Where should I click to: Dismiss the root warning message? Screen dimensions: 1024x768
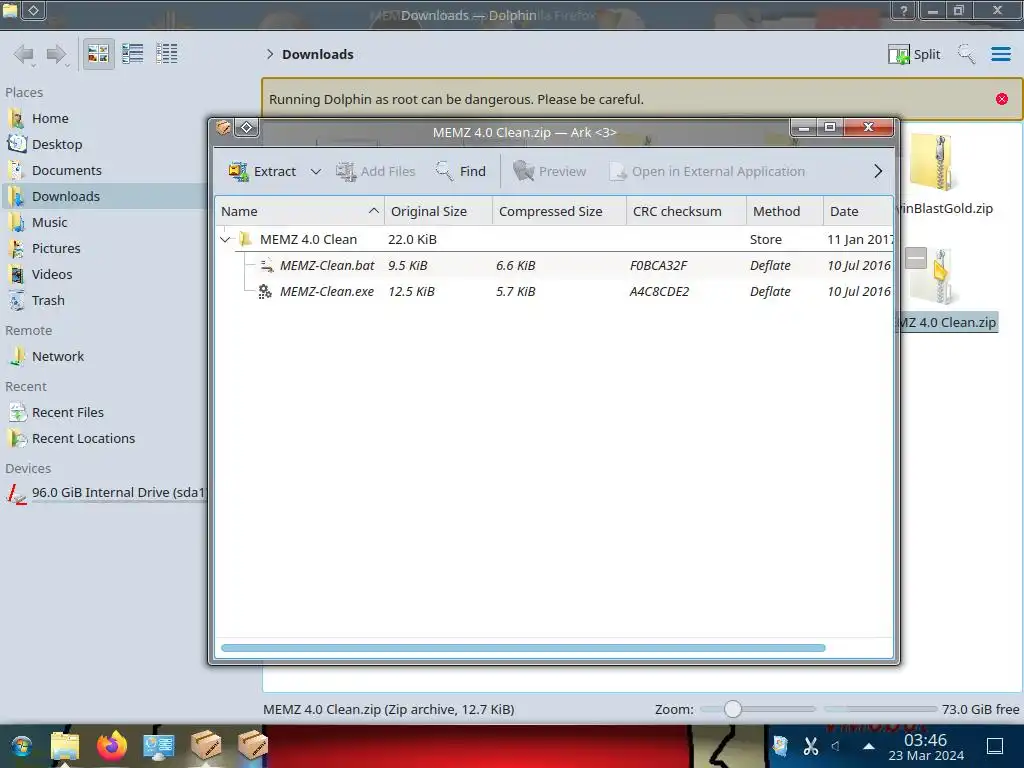[1001, 99]
